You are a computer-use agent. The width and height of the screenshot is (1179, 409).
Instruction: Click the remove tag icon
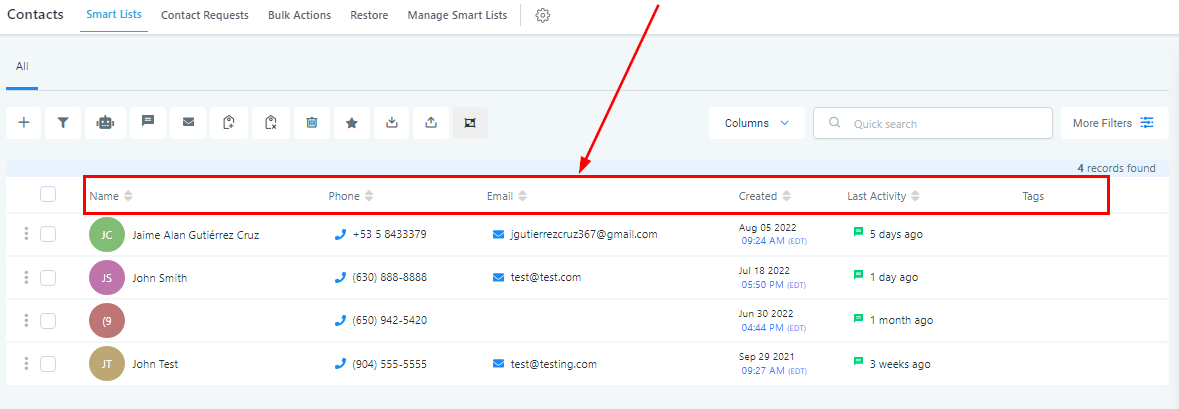point(270,123)
